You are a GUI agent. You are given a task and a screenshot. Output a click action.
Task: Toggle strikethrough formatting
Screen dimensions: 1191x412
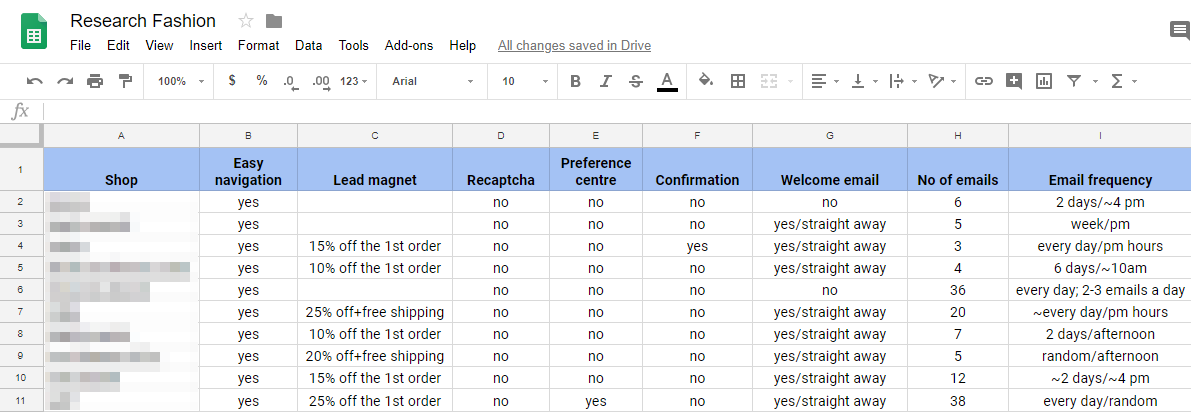636,81
